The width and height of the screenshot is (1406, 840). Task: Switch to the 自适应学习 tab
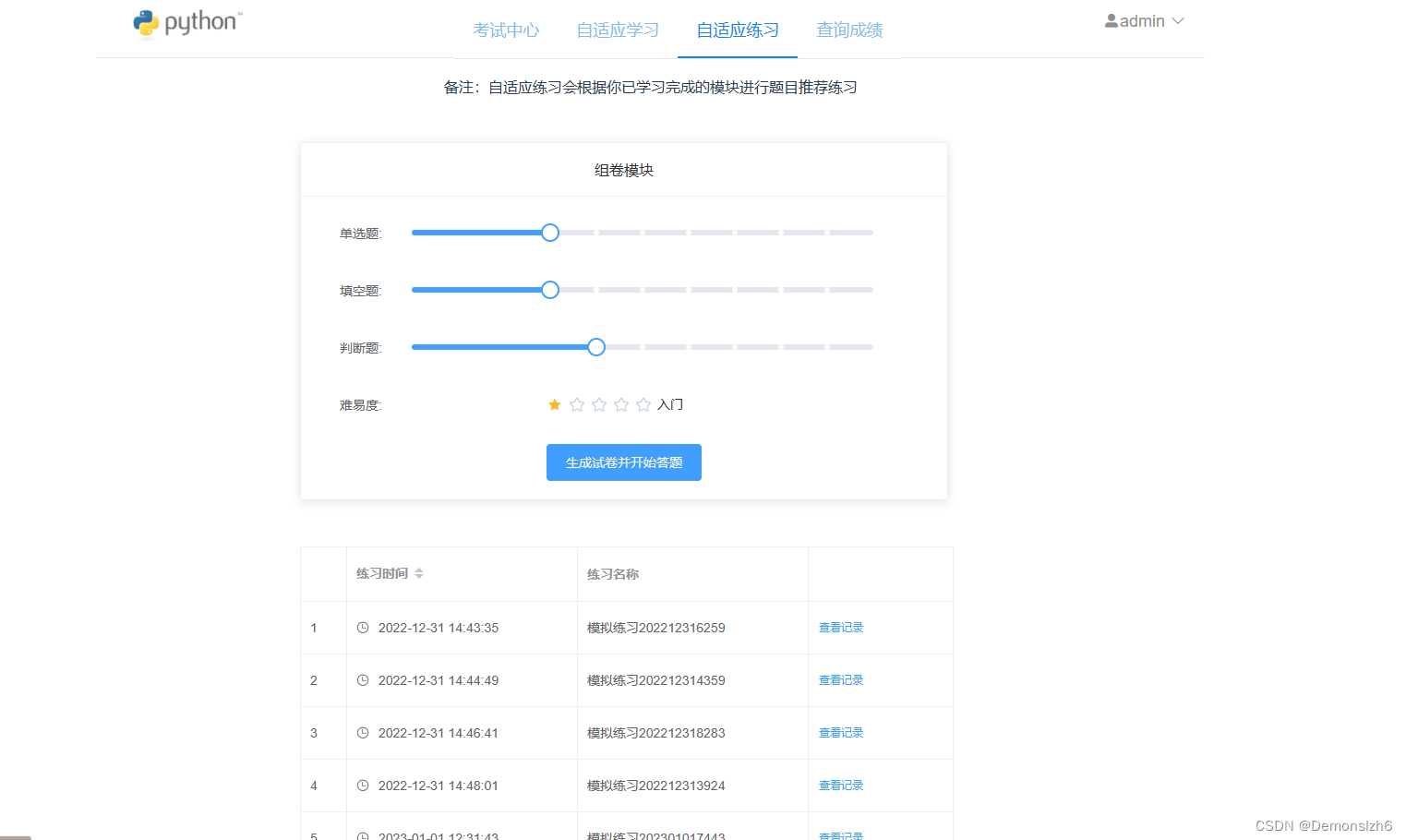[618, 30]
